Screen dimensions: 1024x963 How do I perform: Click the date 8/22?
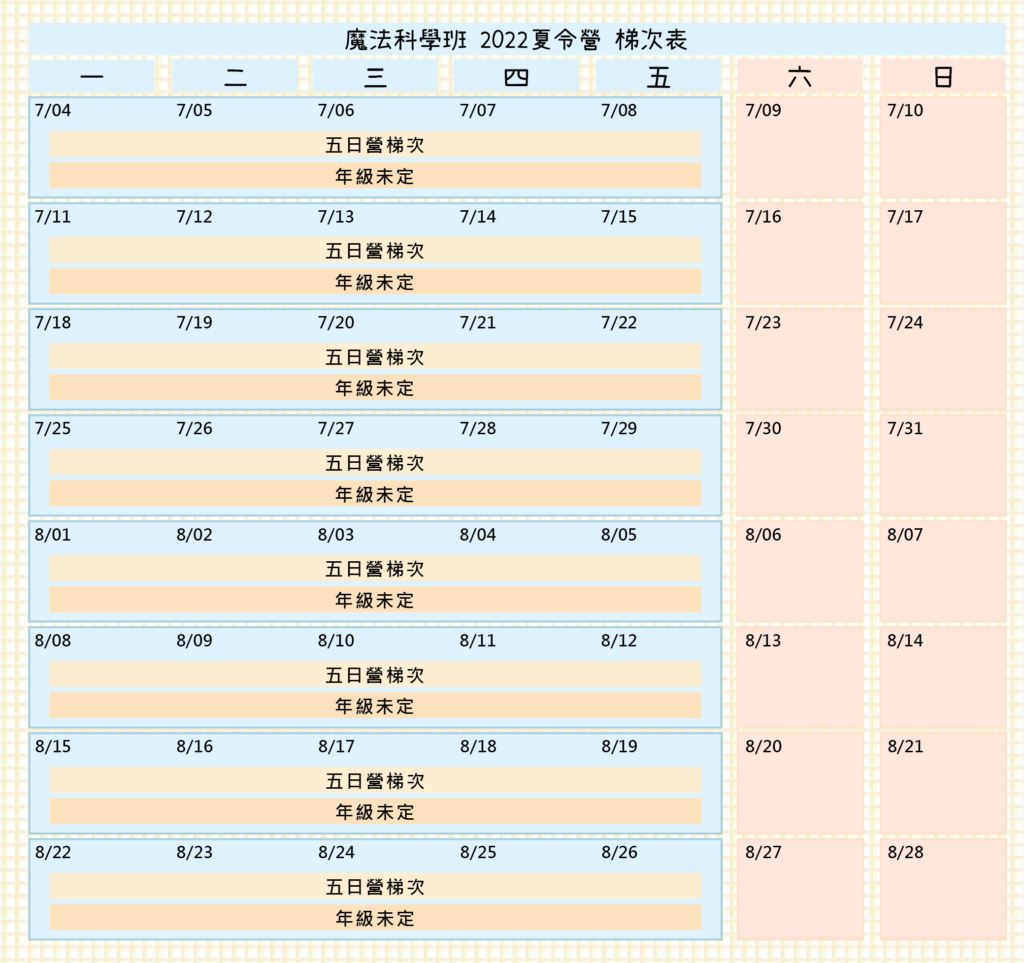[x=53, y=852]
